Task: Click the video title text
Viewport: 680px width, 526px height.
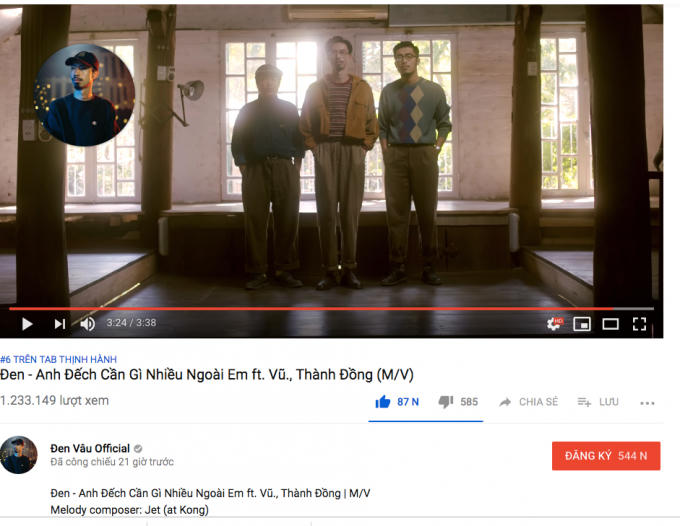Action: click(207, 375)
